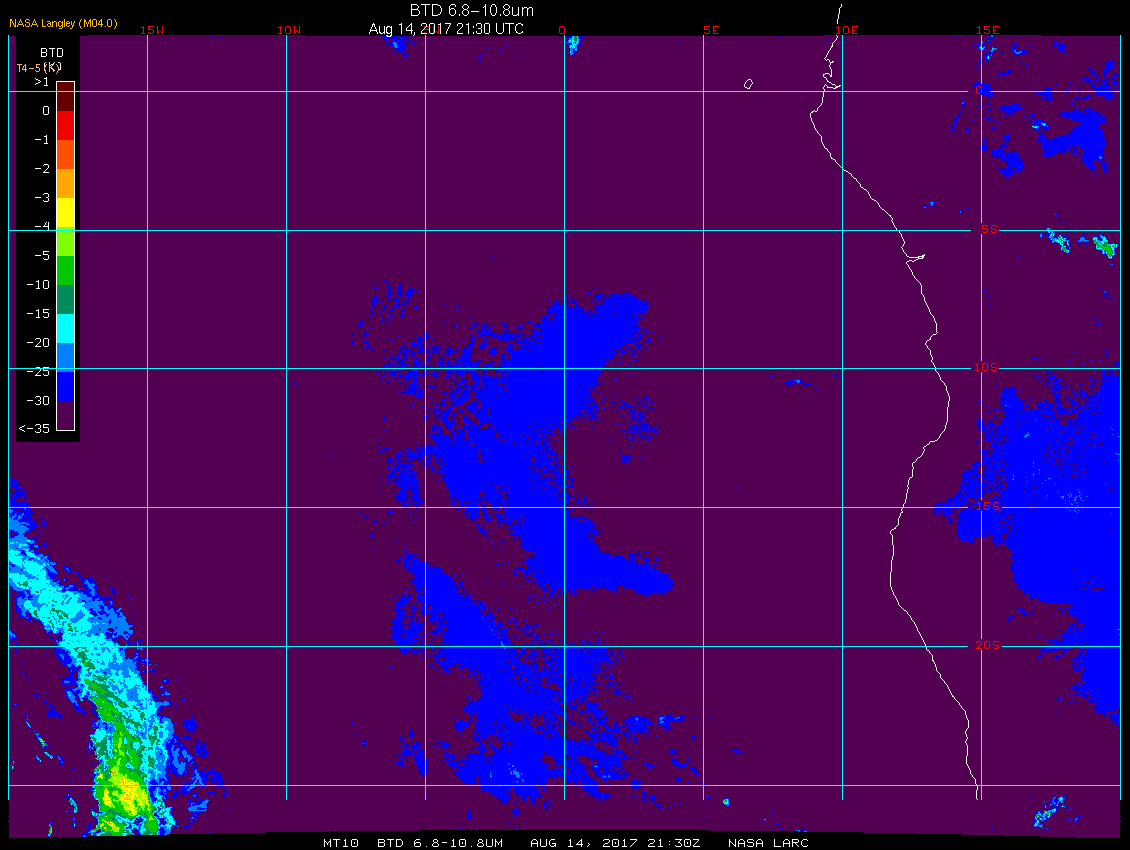Click the "-20" legend value

(38, 342)
